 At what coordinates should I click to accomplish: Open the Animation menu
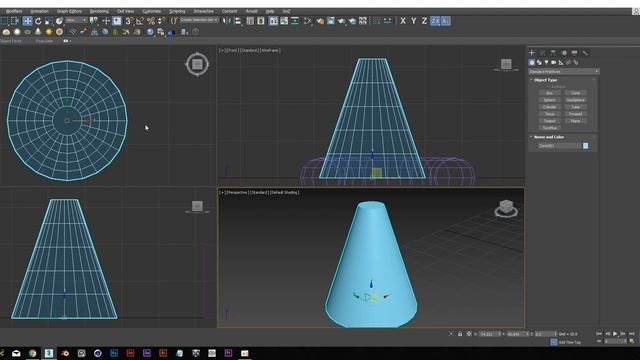(40, 11)
